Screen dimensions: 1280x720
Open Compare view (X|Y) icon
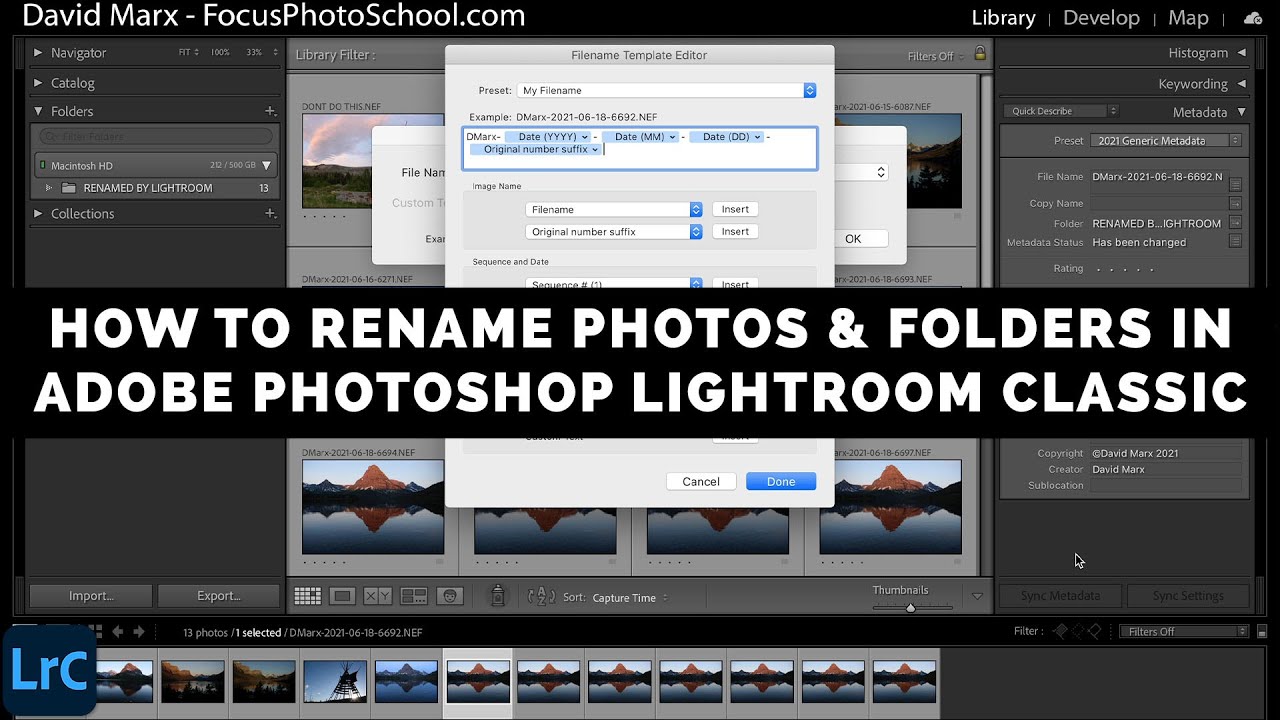pos(378,596)
